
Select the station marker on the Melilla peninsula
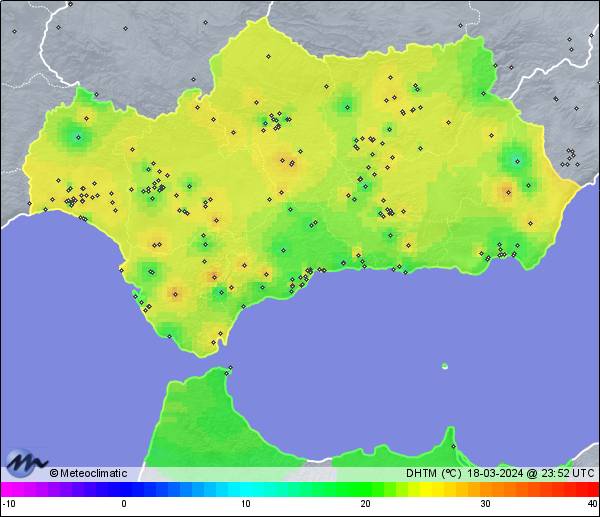[453, 446]
